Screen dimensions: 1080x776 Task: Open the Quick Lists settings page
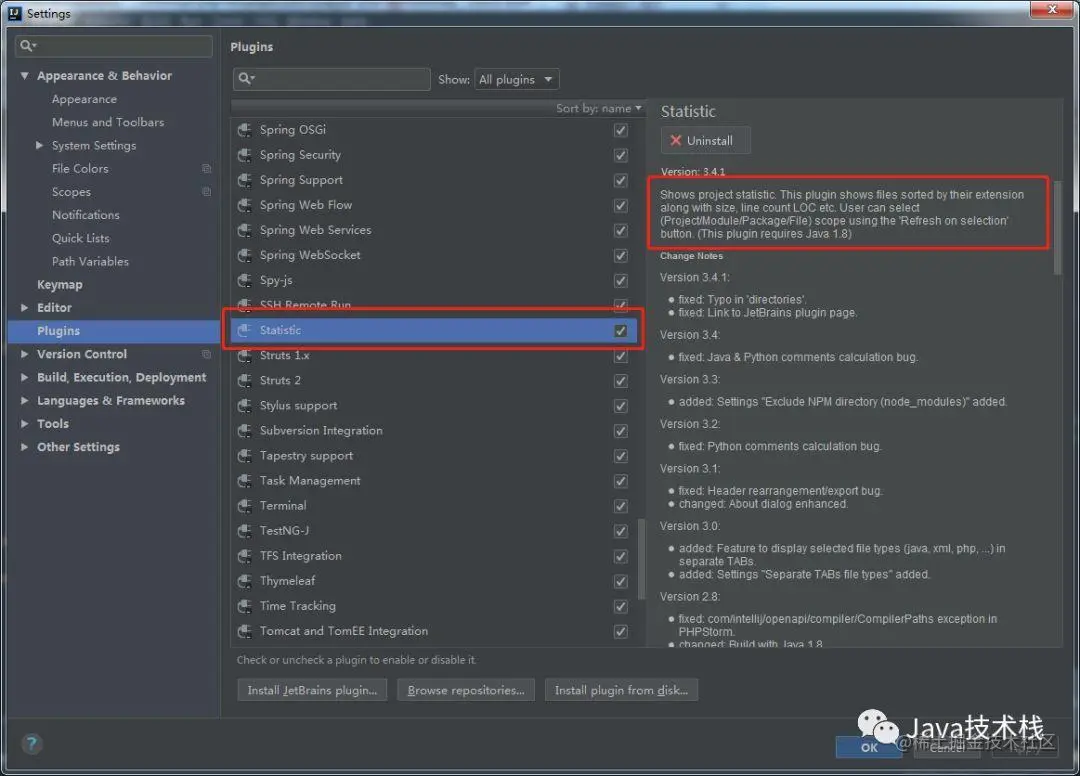[81, 238]
